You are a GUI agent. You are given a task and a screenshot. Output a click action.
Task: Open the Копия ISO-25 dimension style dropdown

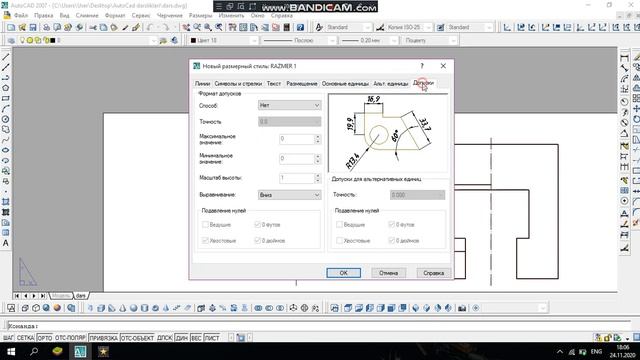pyautogui.click(x=409, y=27)
